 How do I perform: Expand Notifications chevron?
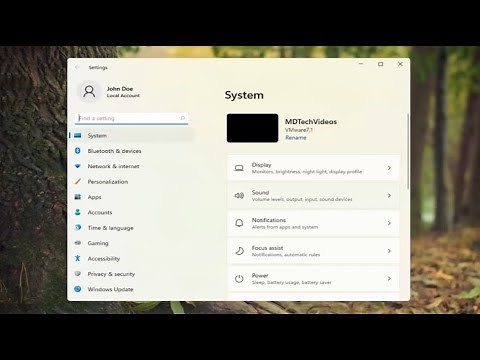coord(389,223)
